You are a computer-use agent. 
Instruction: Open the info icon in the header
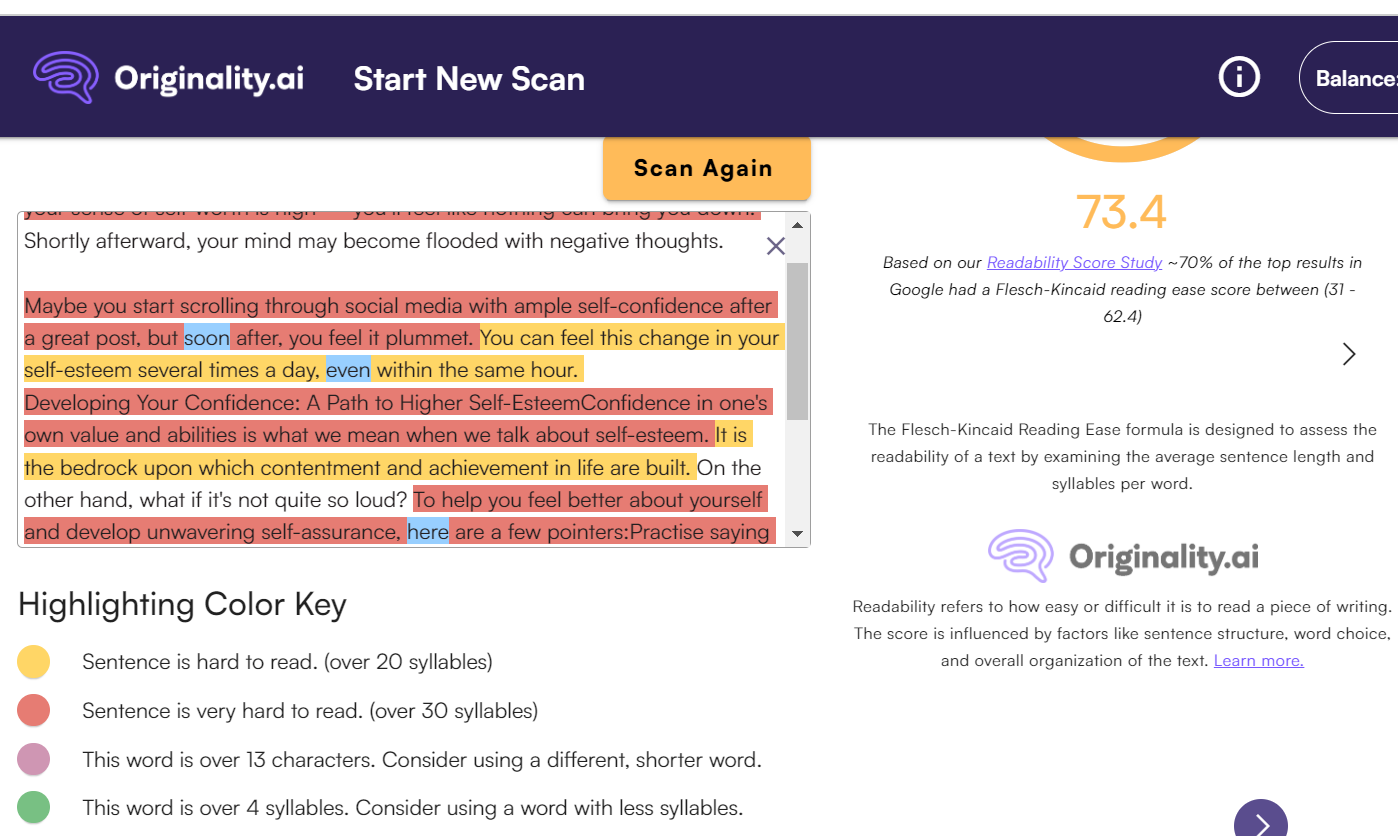tap(1239, 77)
